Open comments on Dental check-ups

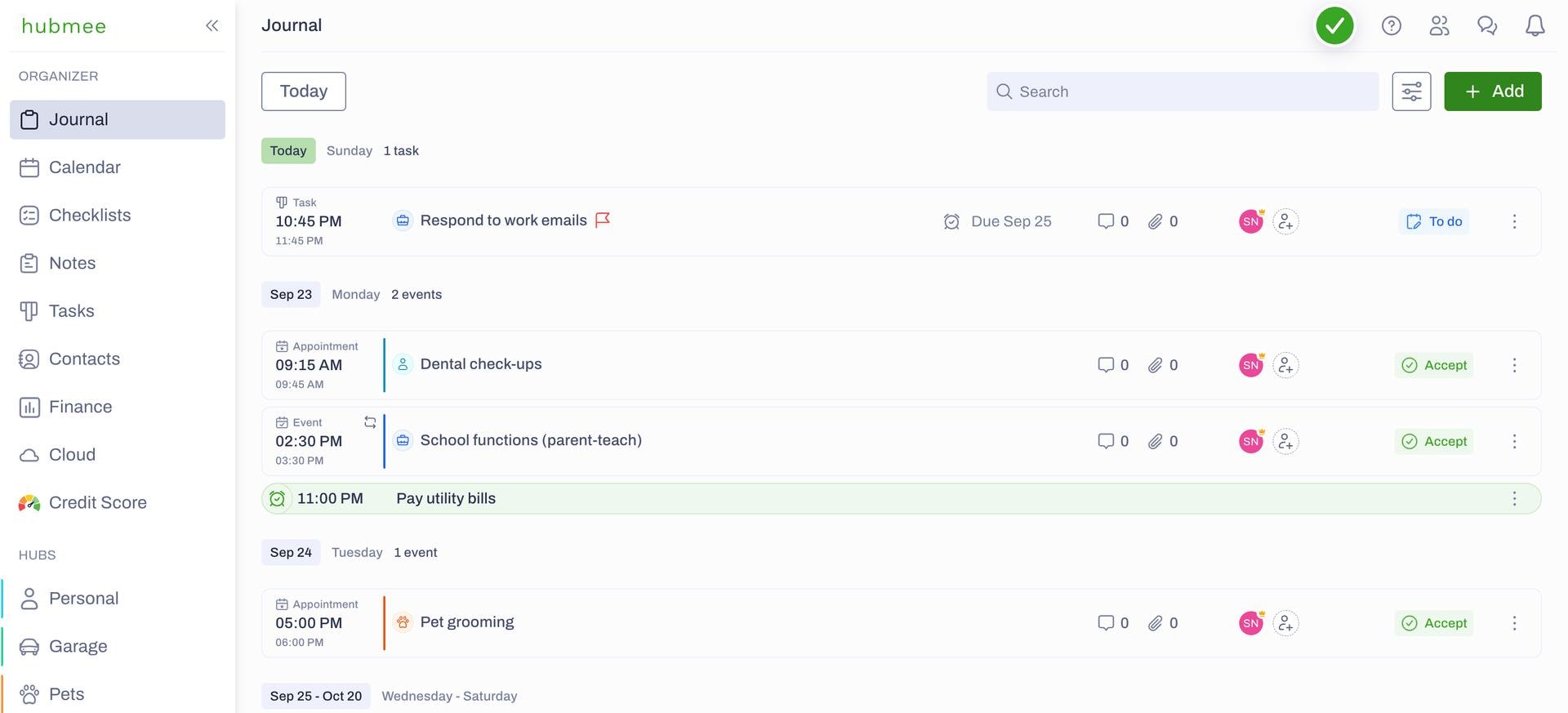tap(1113, 365)
